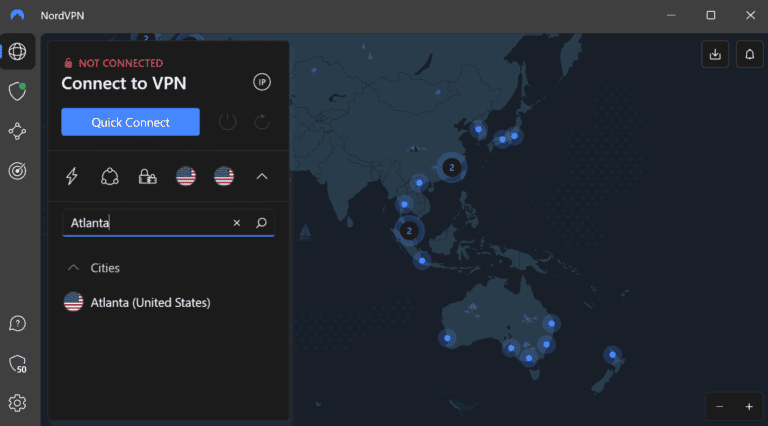The width and height of the screenshot is (768, 426).
Task: Click the Quick Connect button
Action: pyautogui.click(x=130, y=122)
